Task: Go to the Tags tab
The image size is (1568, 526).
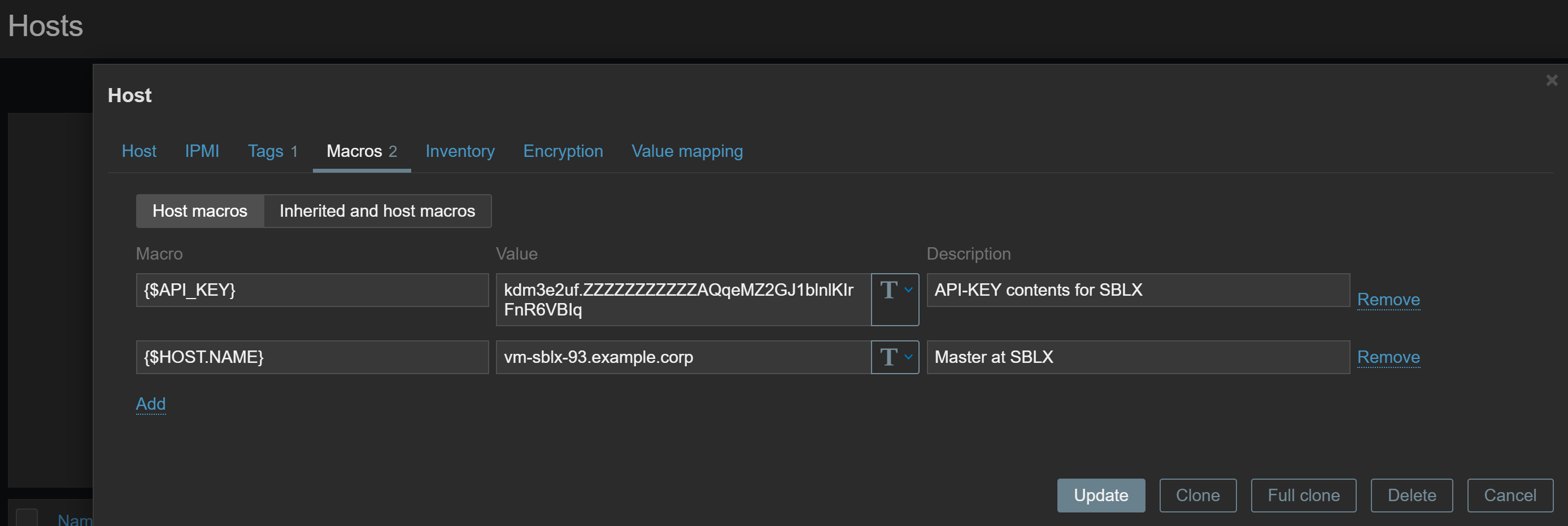Action: click(x=272, y=151)
